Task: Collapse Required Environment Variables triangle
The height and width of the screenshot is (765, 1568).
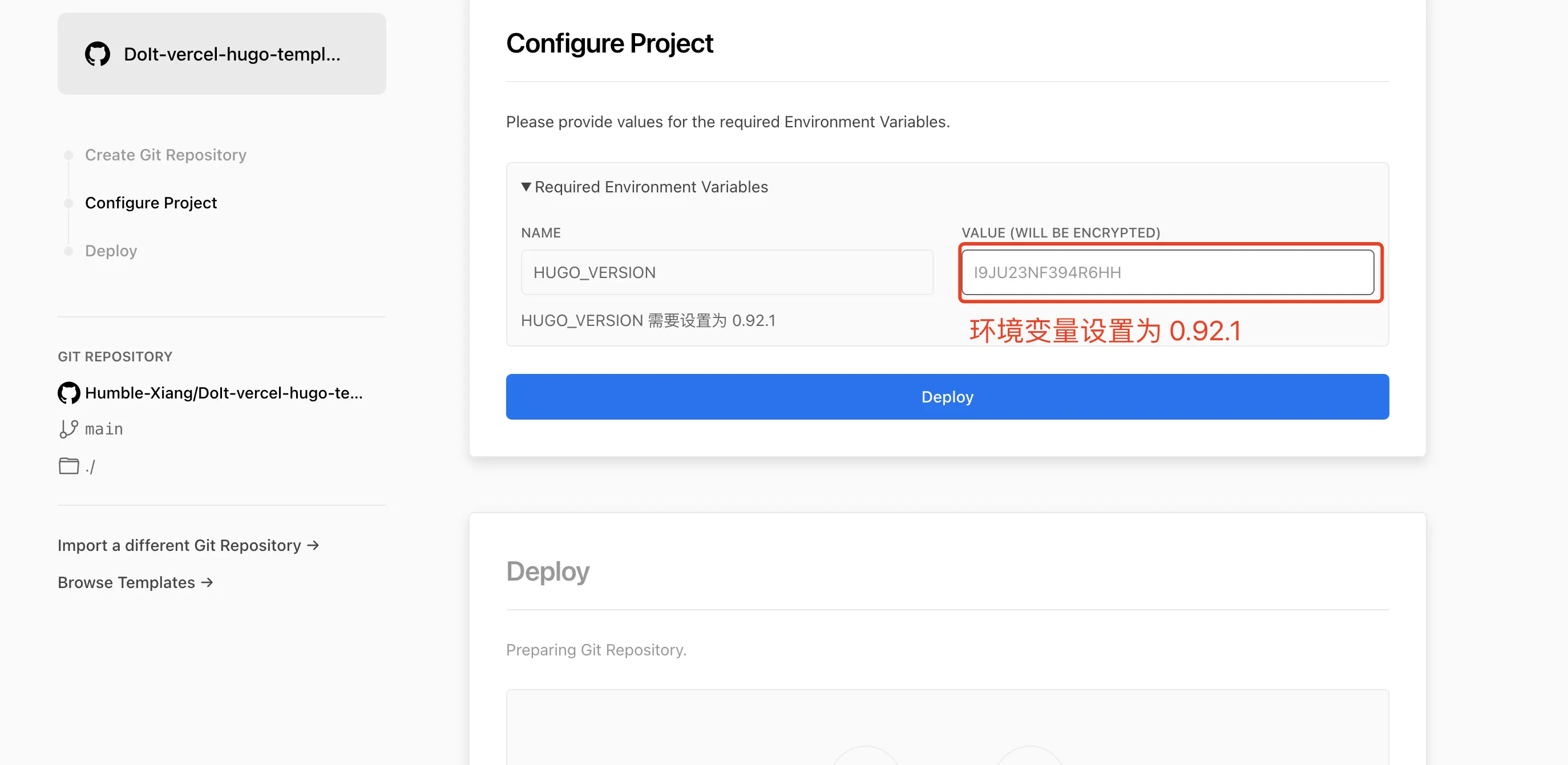Action: tap(526, 187)
